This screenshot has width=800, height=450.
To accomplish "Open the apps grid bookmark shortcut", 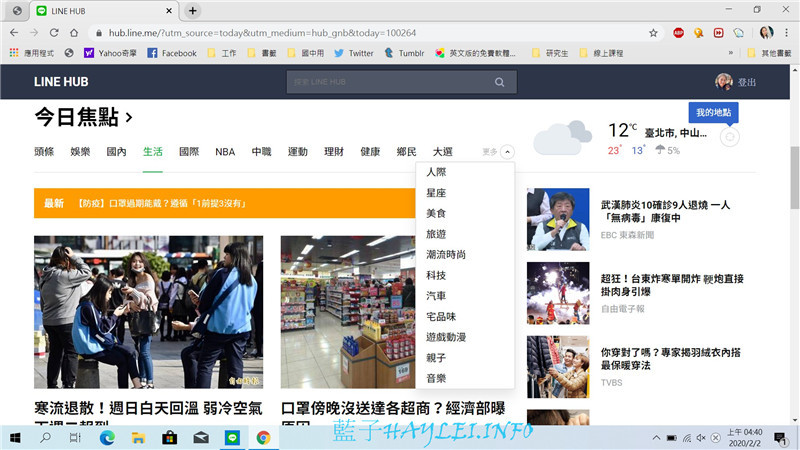I will (x=14, y=53).
